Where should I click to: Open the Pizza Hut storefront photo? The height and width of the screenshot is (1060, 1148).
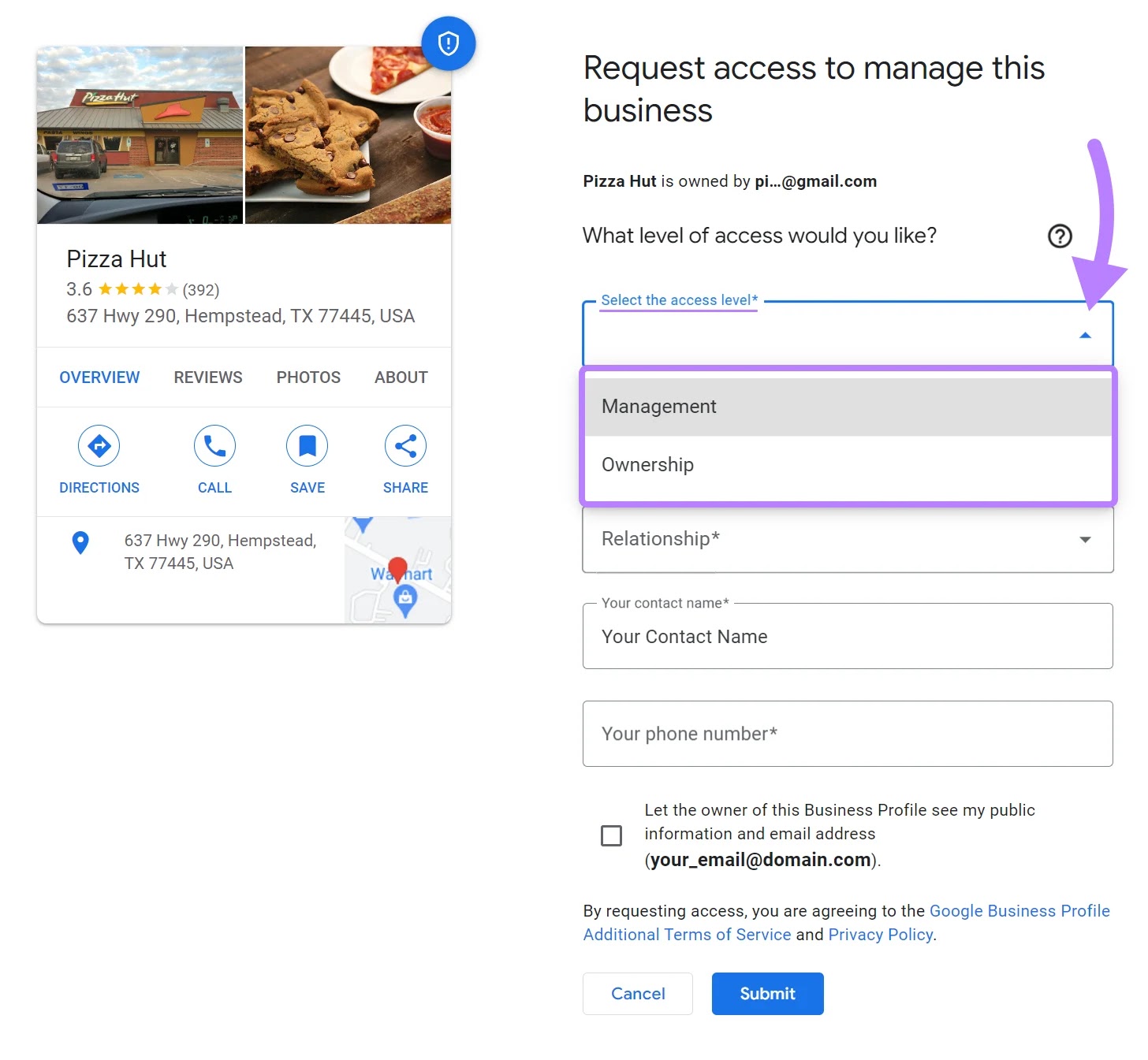click(140, 135)
